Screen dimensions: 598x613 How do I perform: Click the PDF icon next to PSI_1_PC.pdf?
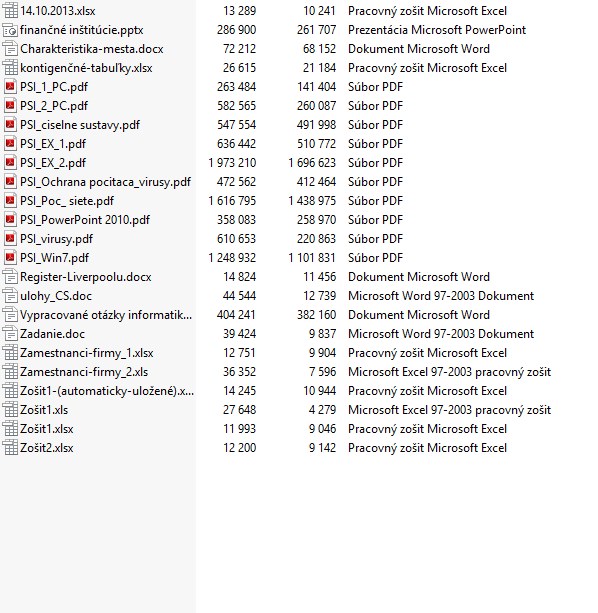pos(10,87)
